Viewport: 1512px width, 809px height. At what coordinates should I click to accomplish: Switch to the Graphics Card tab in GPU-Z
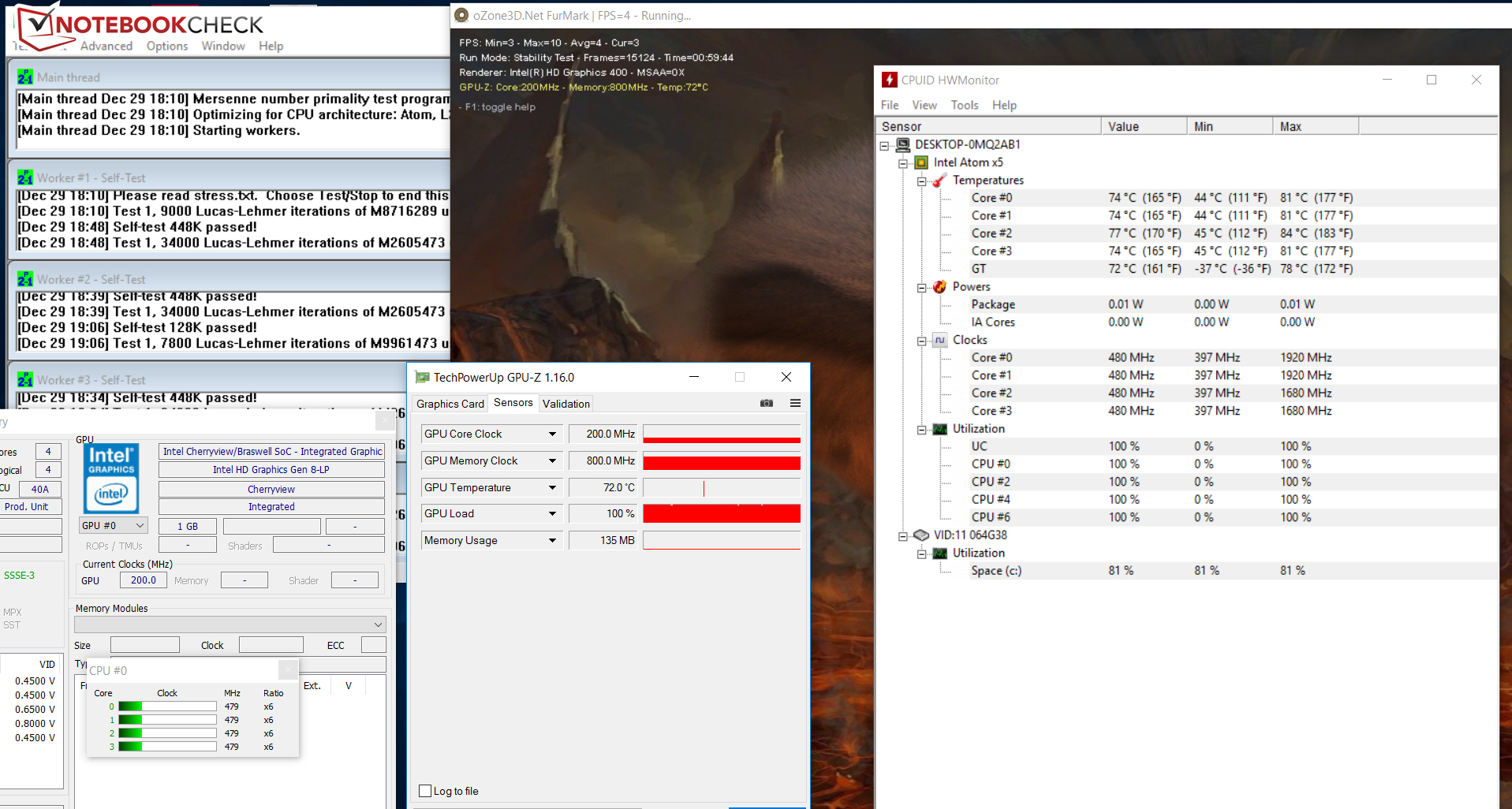(x=450, y=404)
